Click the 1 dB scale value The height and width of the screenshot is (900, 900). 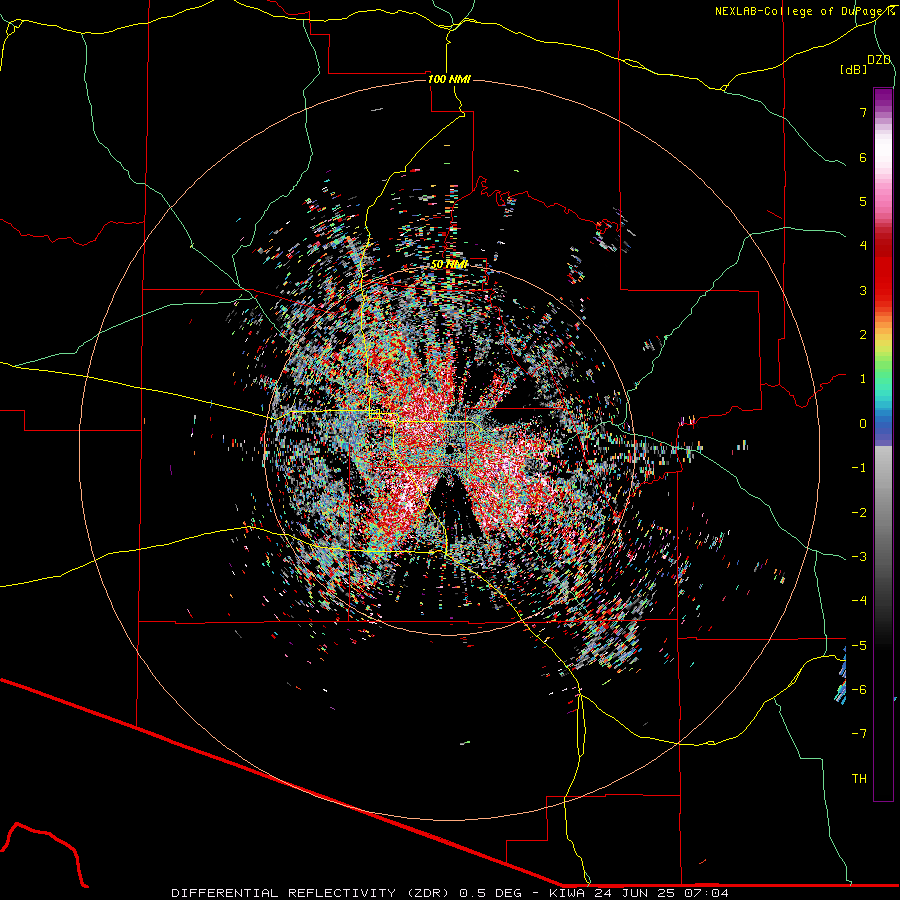(863, 379)
